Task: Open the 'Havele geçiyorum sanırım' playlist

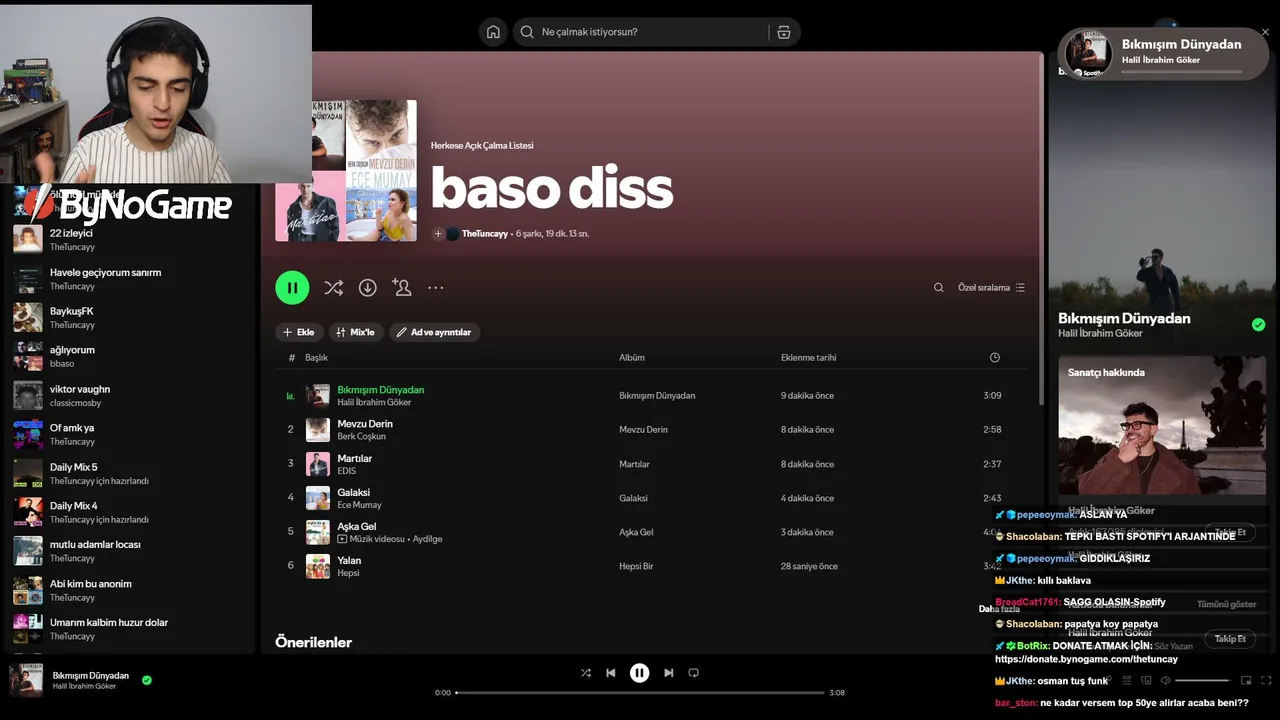Action: 130,279
